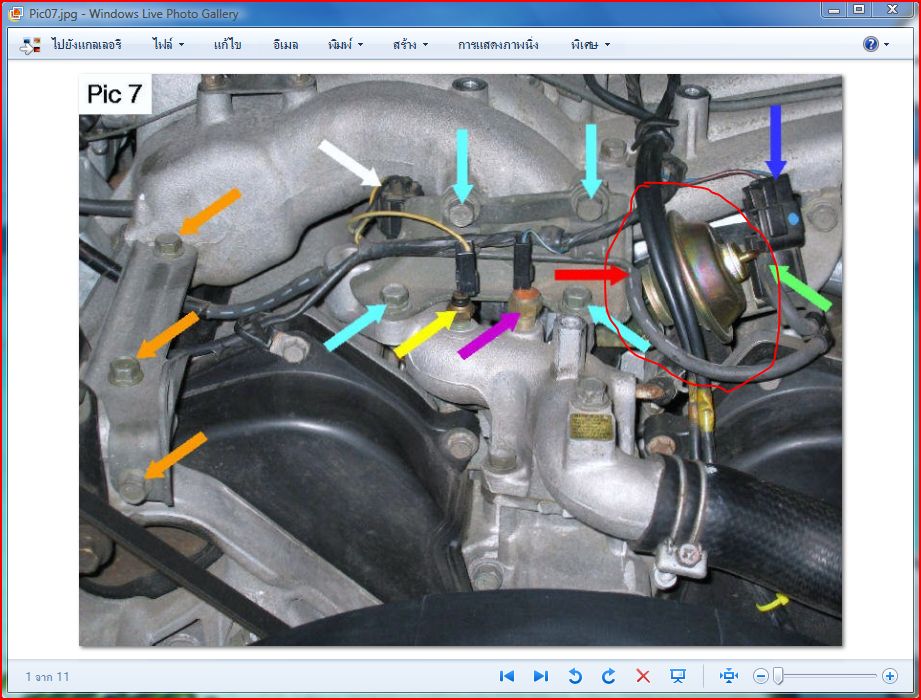Screen dimensions: 921x700
Task: Click the fit-to-window icon
Action: [x=729, y=676]
